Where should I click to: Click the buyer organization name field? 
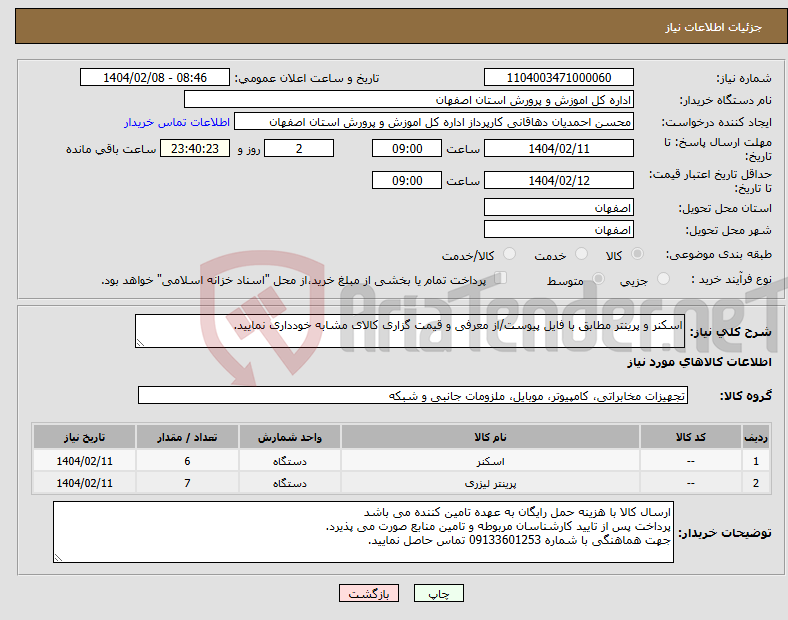pyautogui.click(x=409, y=99)
